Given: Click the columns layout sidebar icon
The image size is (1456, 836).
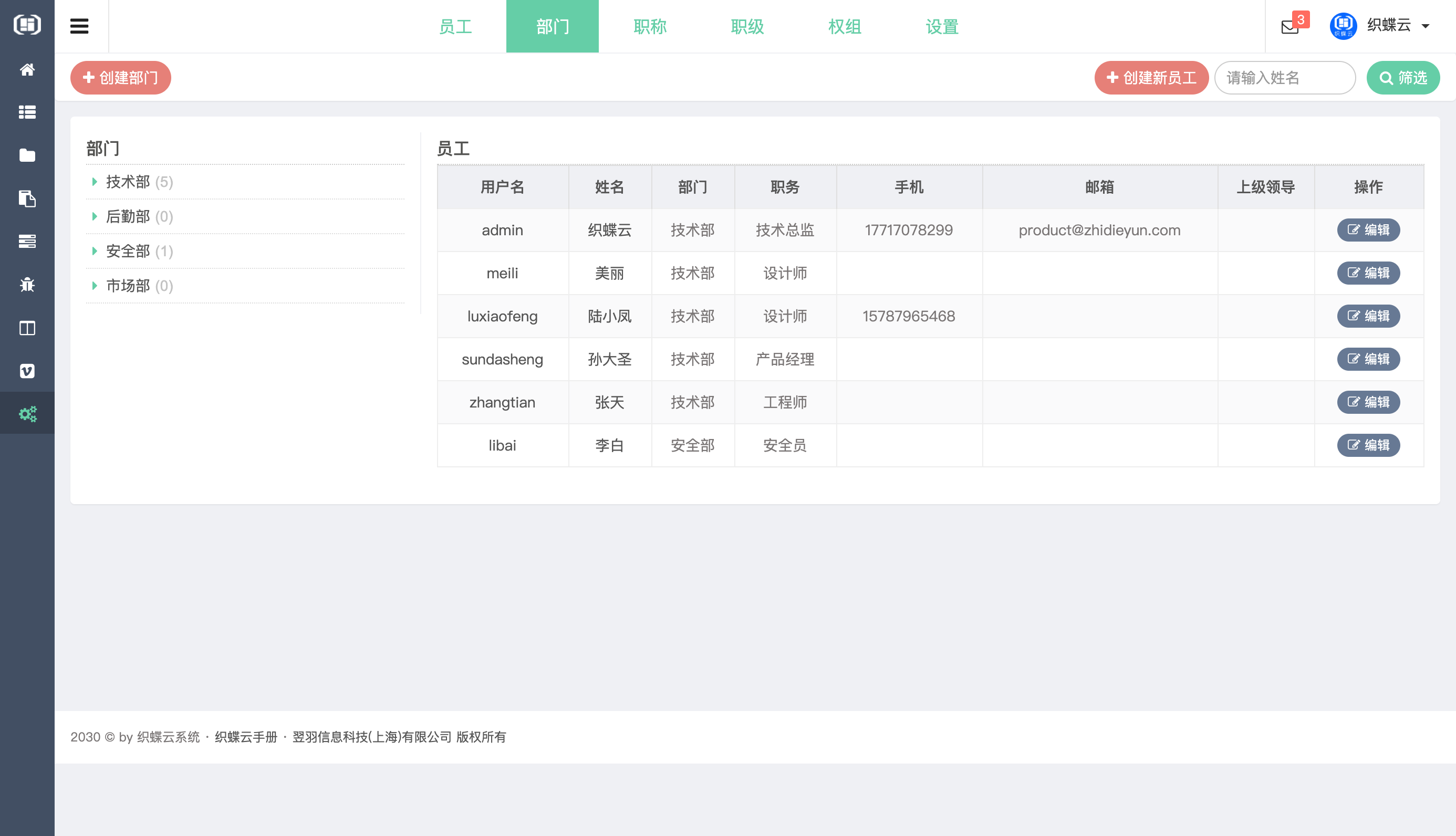Looking at the screenshot, I should click(x=27, y=328).
